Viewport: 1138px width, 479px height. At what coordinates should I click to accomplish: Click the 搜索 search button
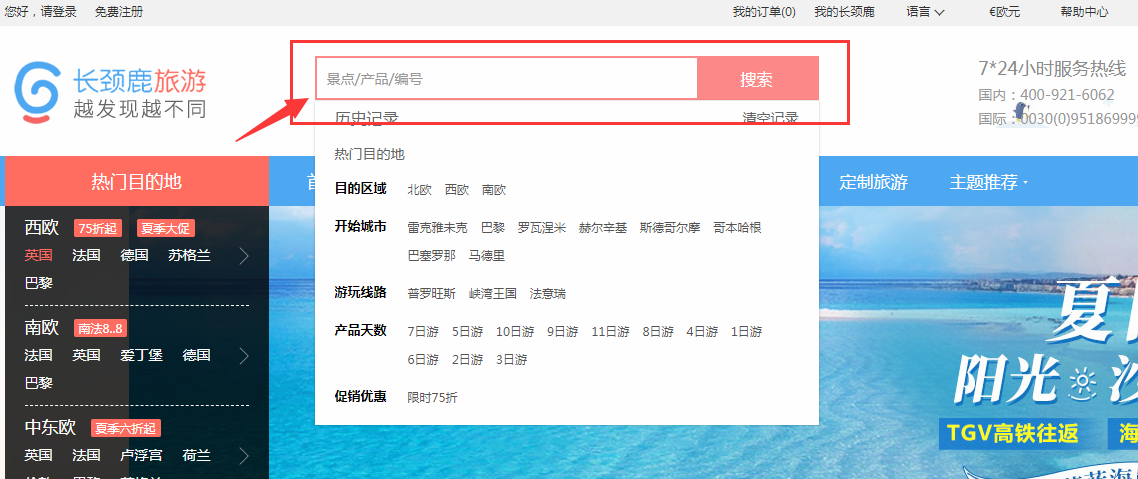coord(756,80)
